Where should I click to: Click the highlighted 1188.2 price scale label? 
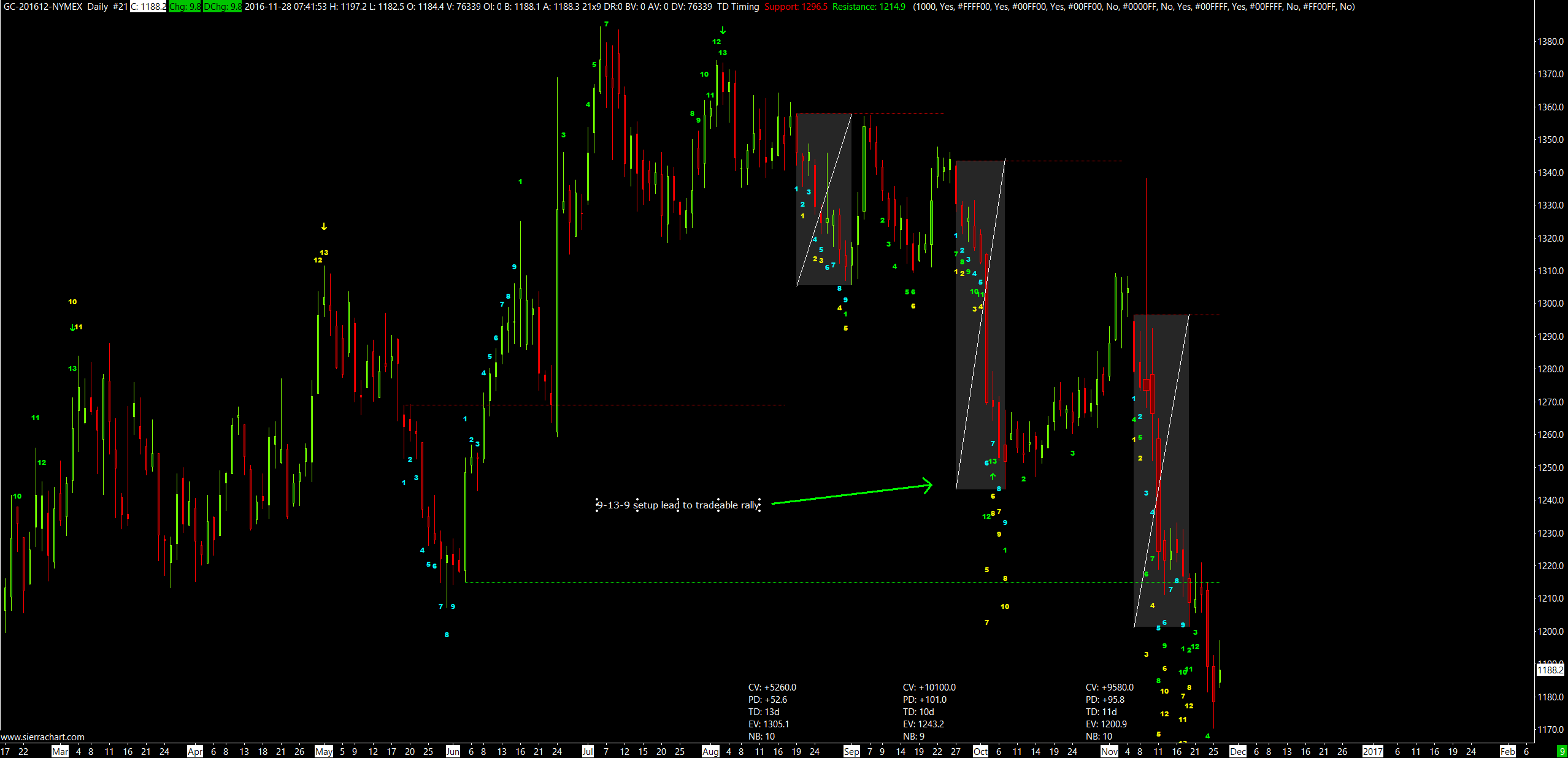(1550, 670)
